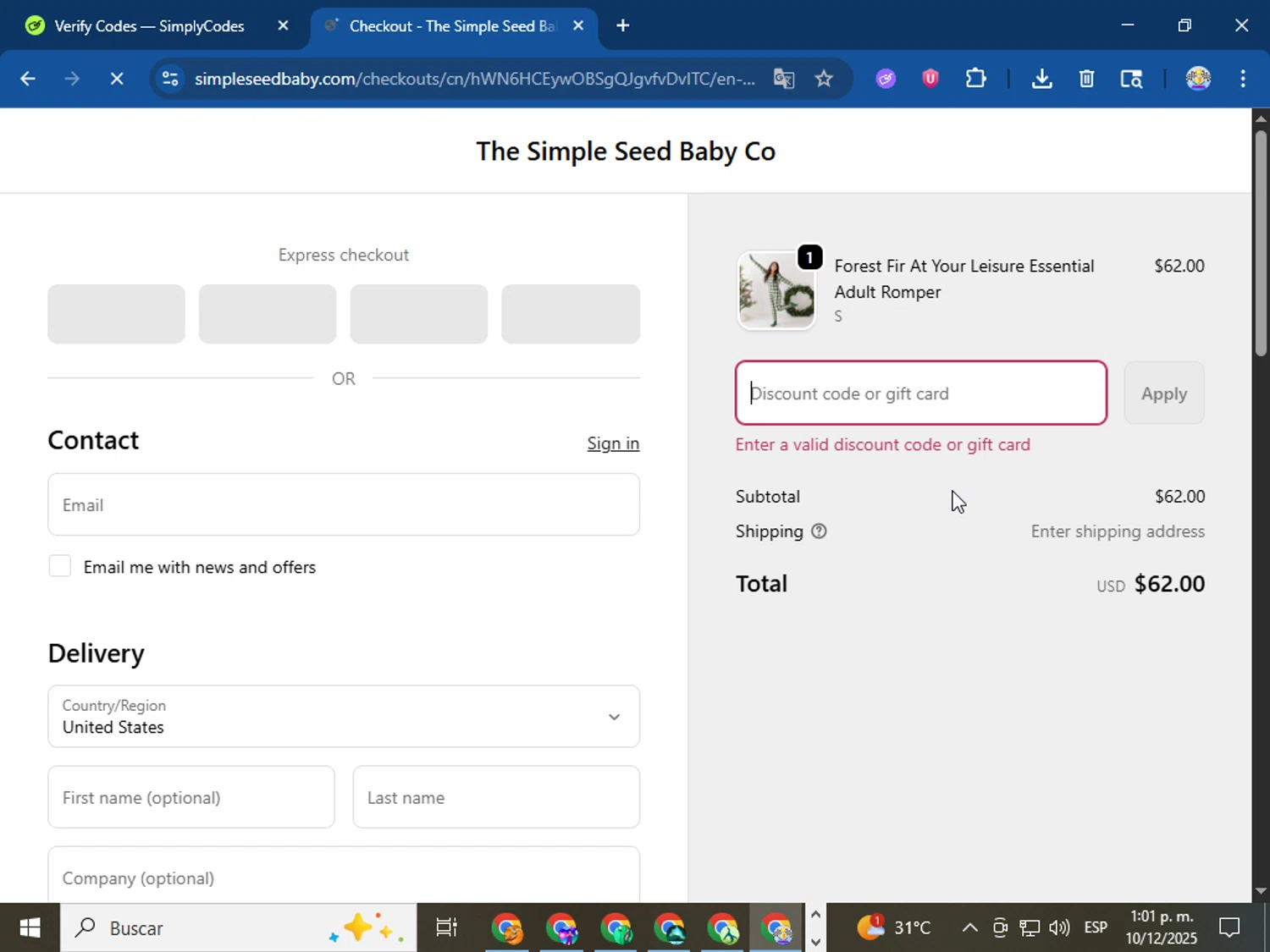This screenshot has height=952, width=1270.
Task: Open the Chrome profile avatar
Action: point(1198,79)
